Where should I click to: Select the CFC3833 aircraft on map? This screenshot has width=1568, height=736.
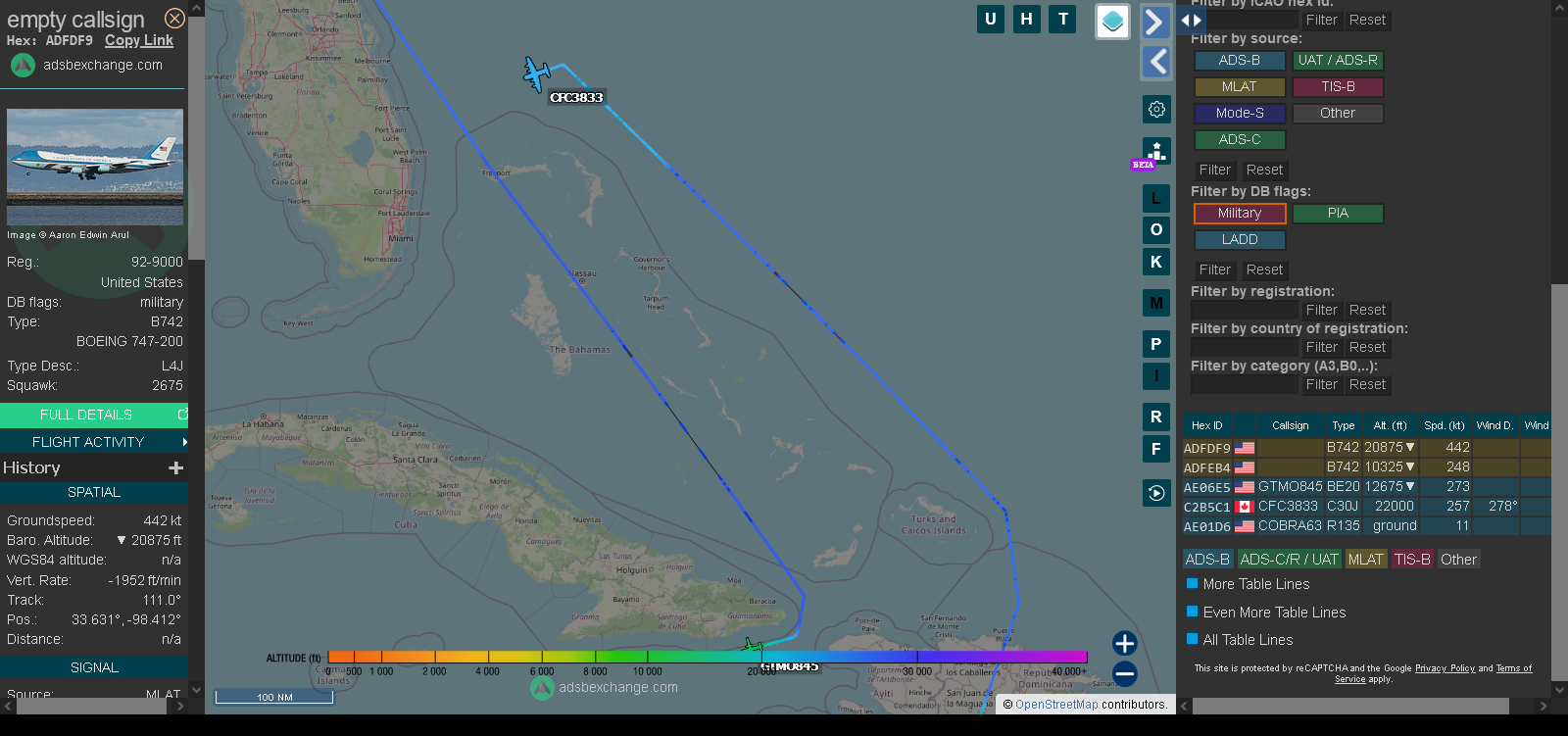click(x=536, y=74)
